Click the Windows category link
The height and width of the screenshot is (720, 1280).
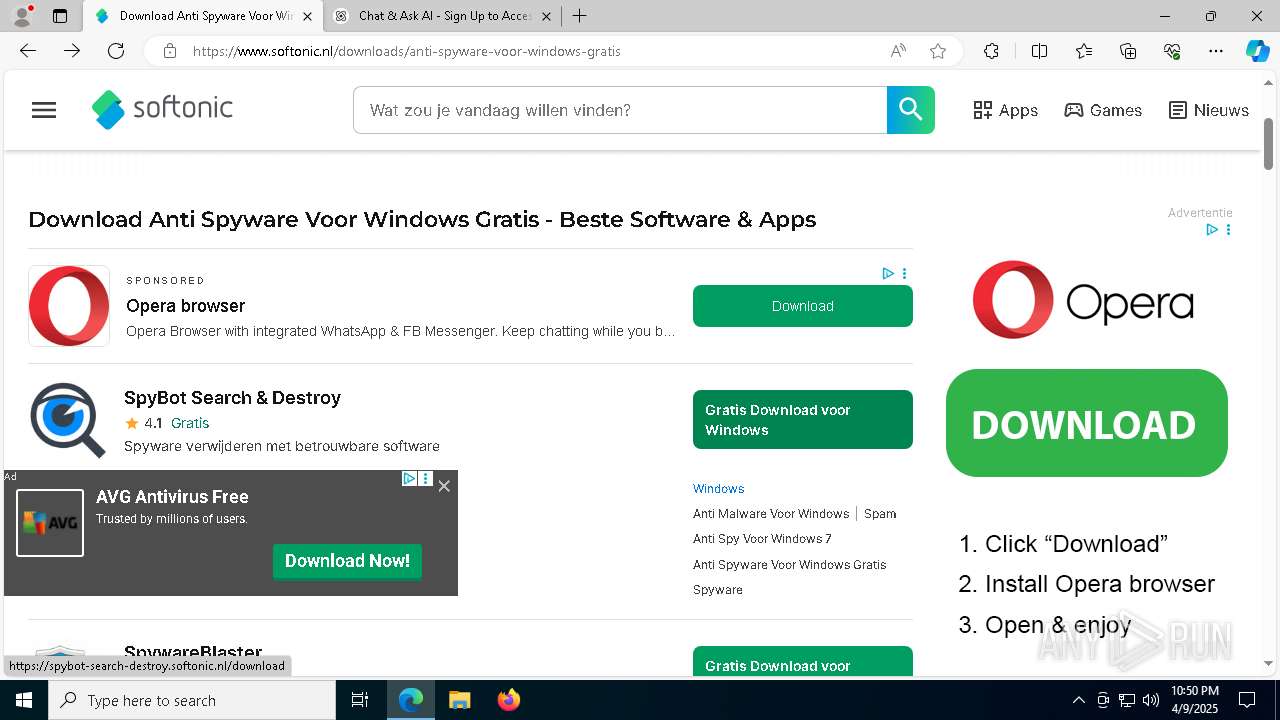click(719, 489)
